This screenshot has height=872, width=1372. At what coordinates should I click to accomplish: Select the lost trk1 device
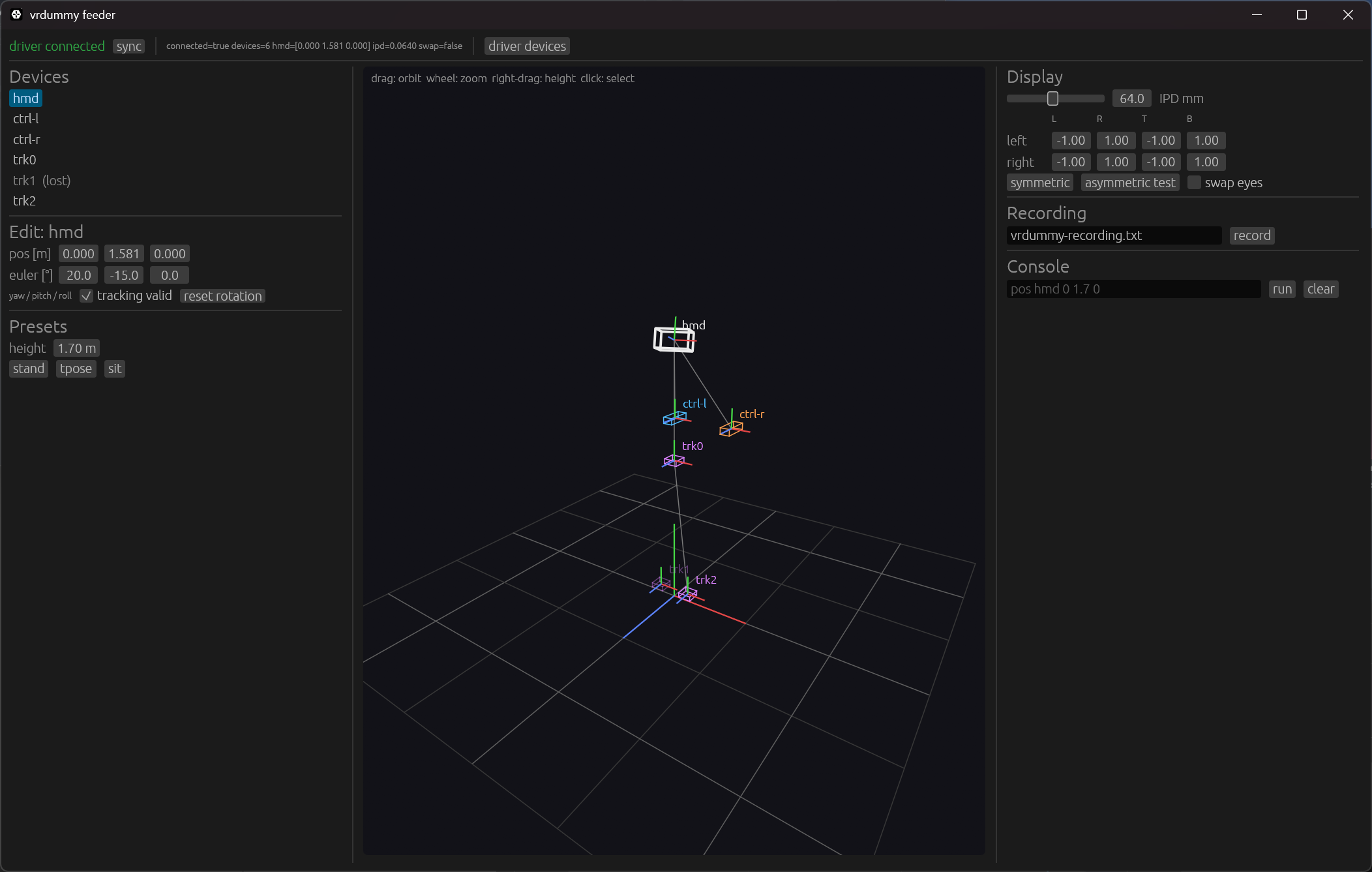coord(42,181)
